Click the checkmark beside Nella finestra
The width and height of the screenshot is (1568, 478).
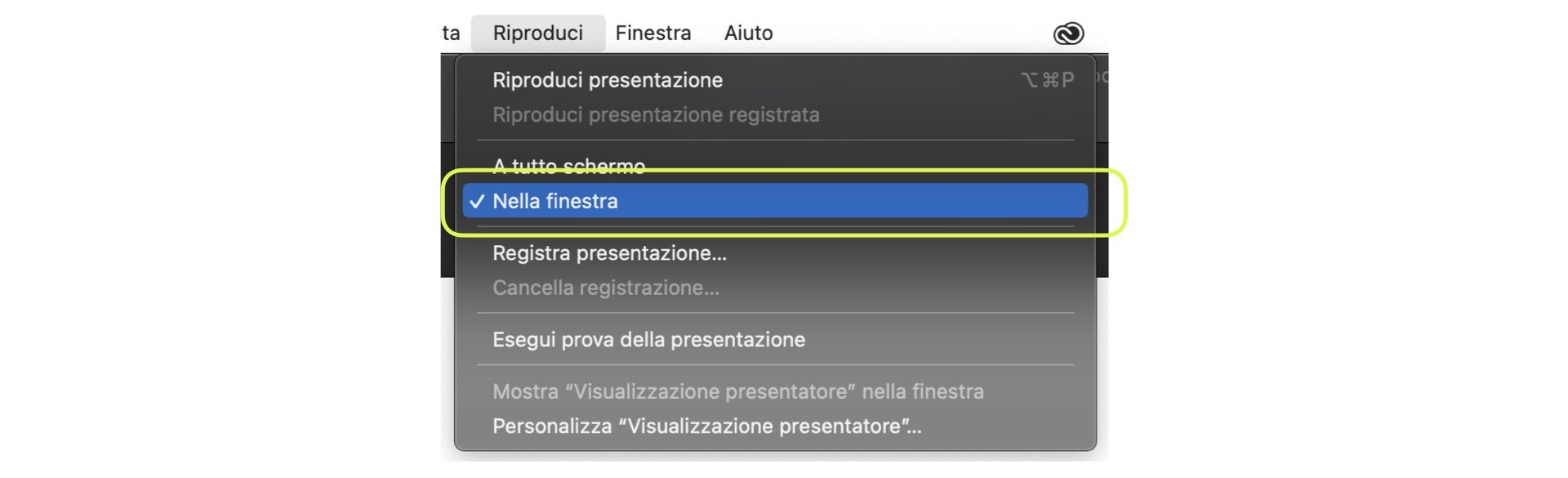point(477,201)
